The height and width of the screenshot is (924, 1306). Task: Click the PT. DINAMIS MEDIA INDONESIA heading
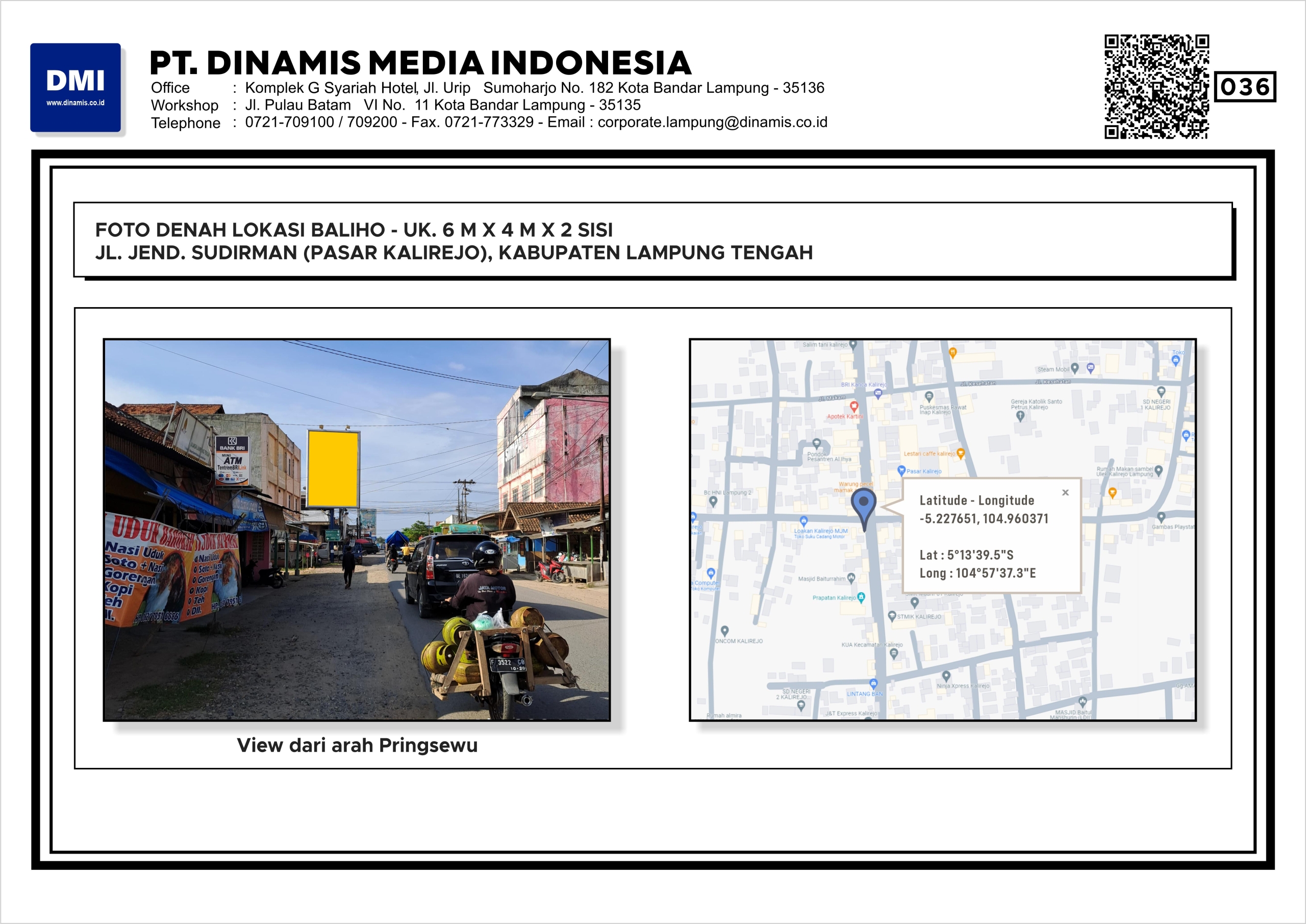[420, 63]
